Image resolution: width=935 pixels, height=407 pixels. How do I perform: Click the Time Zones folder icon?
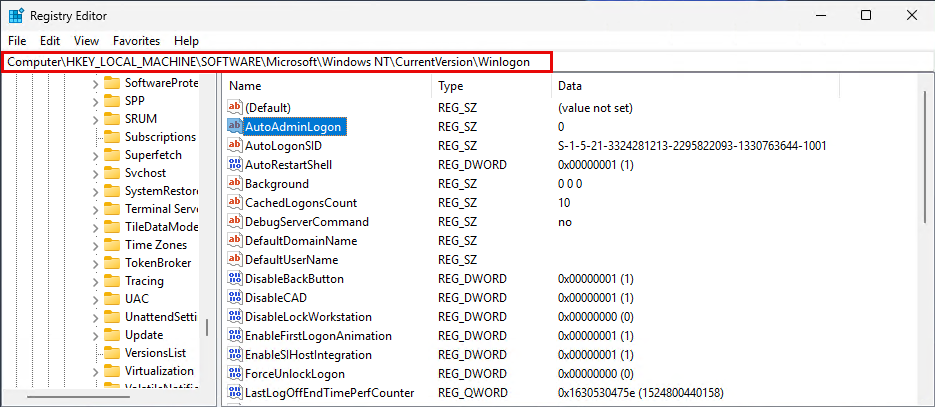click(112, 245)
